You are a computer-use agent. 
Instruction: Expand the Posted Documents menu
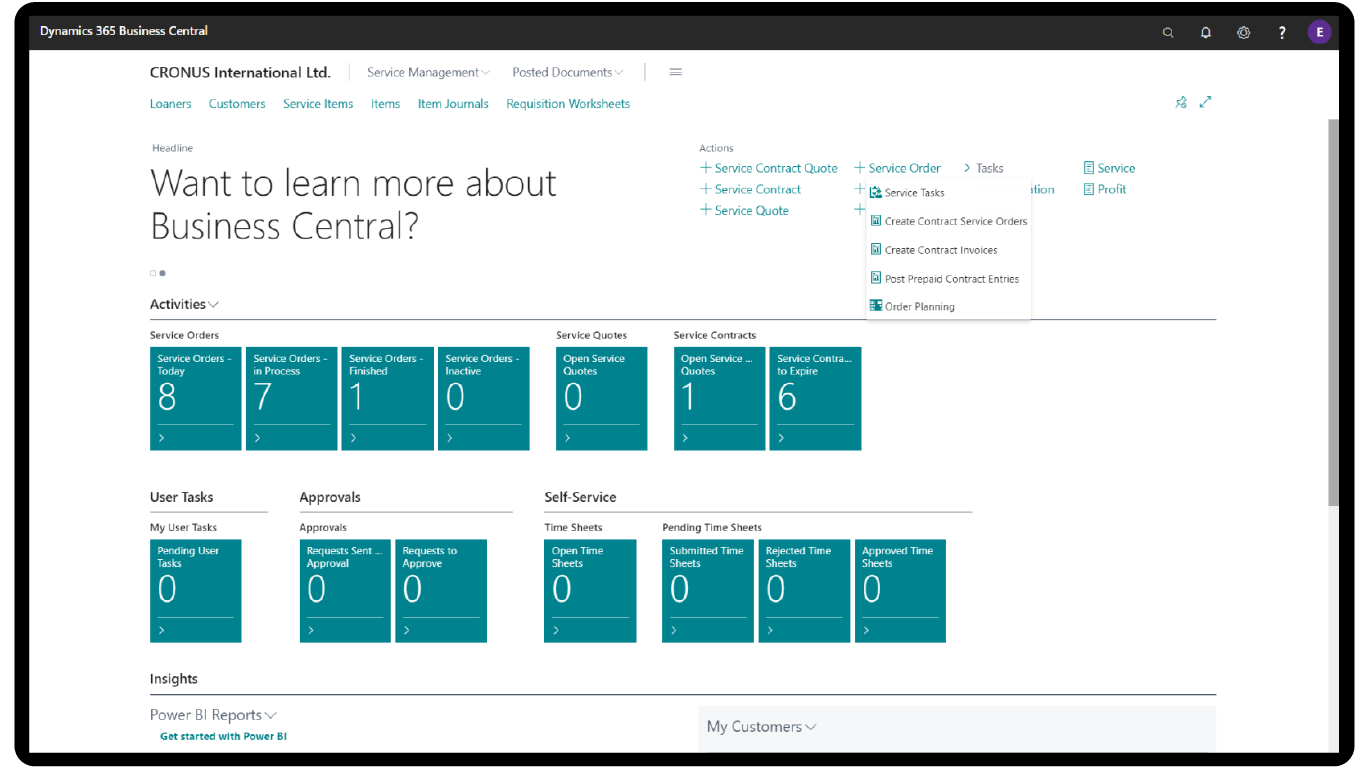click(x=567, y=72)
